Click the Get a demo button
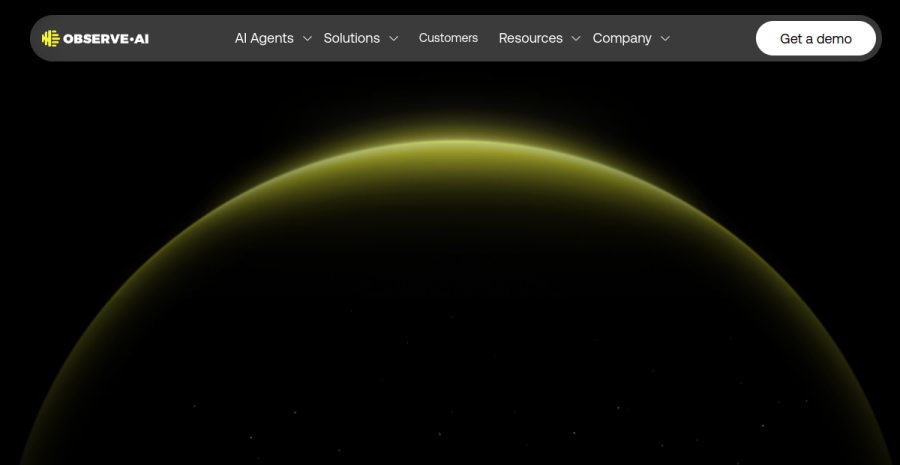The height and width of the screenshot is (465, 900). pyautogui.click(x=816, y=38)
